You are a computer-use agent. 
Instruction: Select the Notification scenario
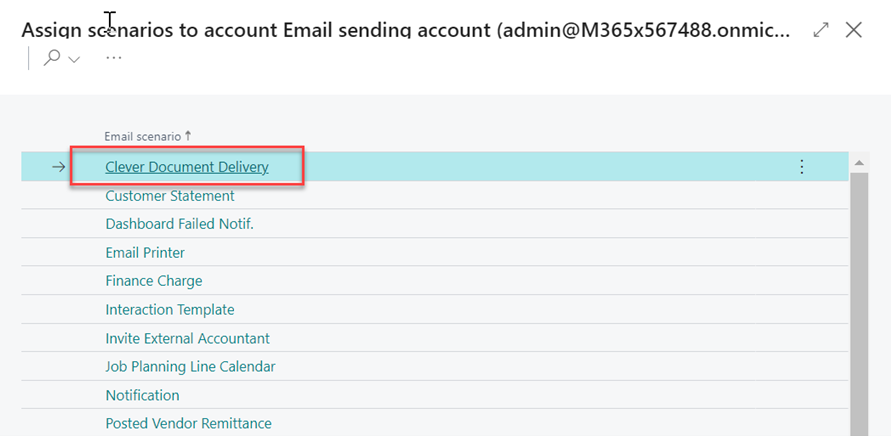coord(143,395)
